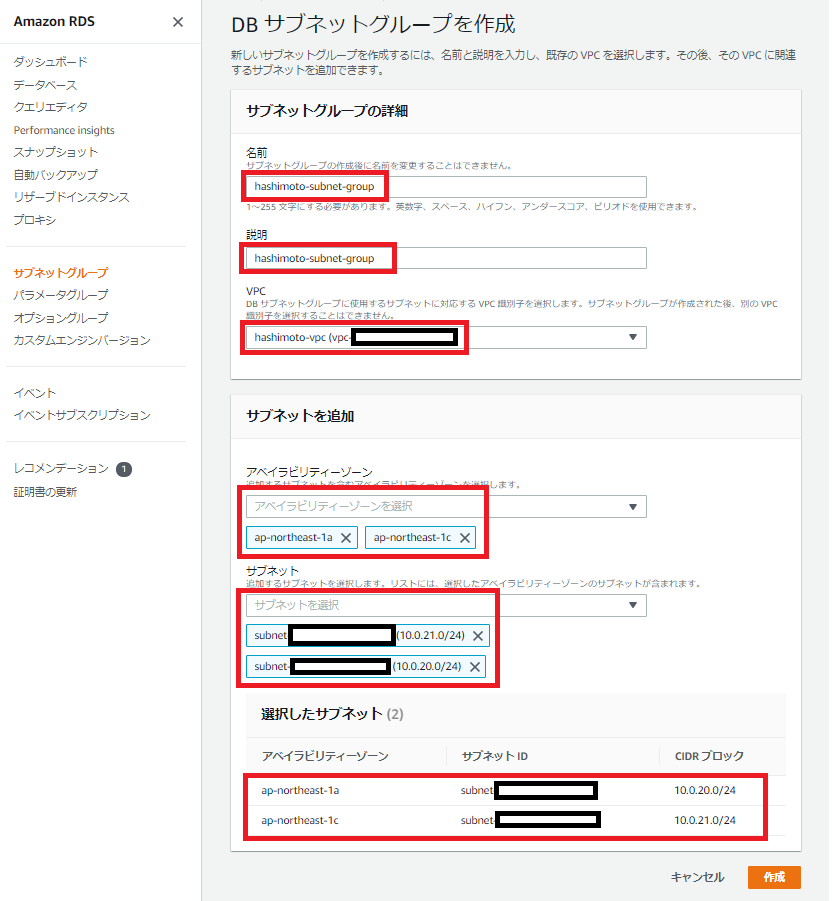The width and height of the screenshot is (837, 901).
Task: Expand the サブネットを選択 dropdown
Action: (632, 605)
